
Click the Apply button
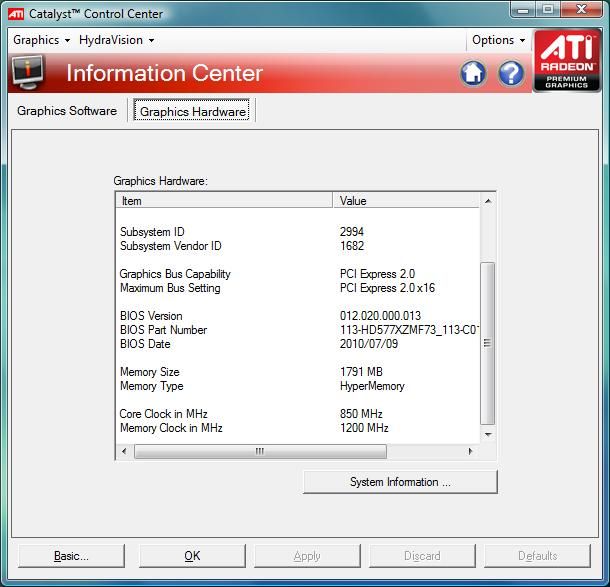tap(307, 556)
